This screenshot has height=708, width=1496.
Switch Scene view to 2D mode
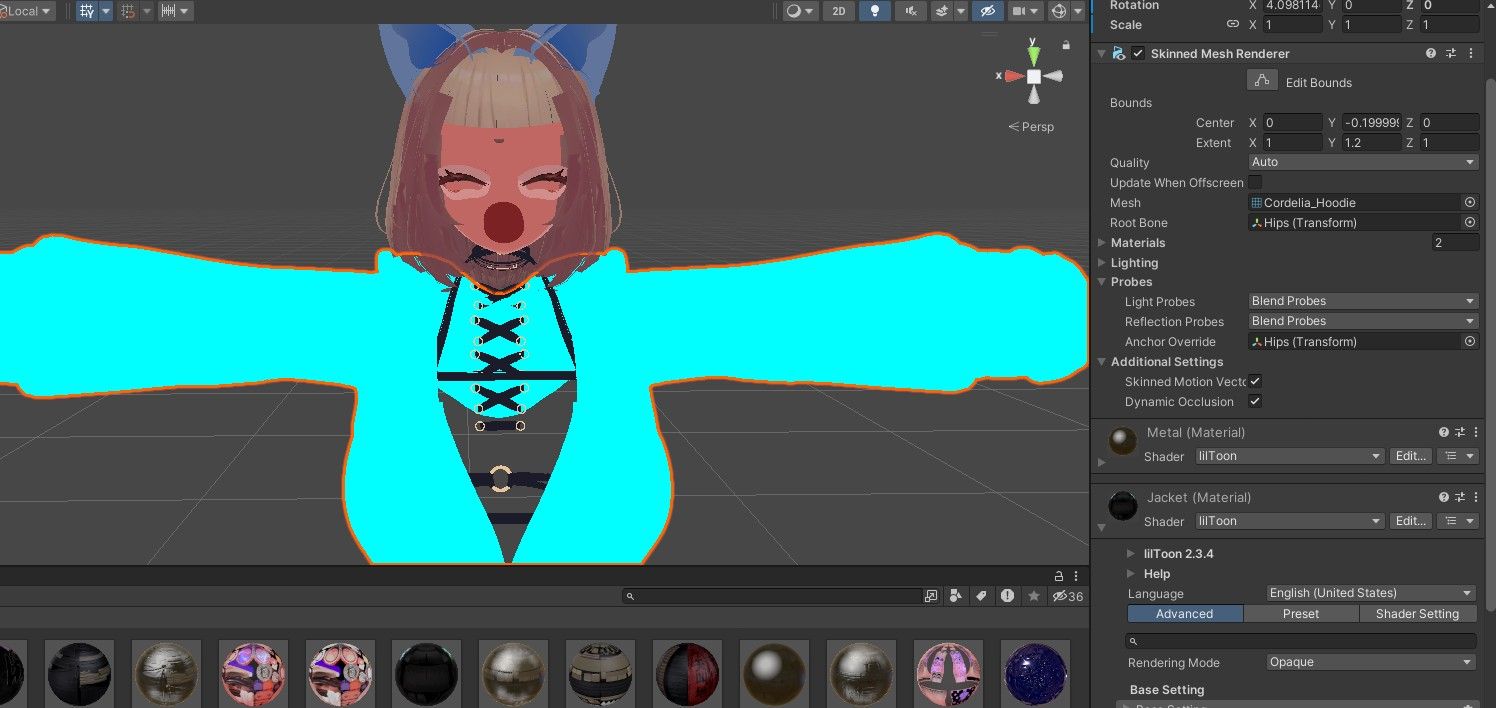click(x=838, y=11)
